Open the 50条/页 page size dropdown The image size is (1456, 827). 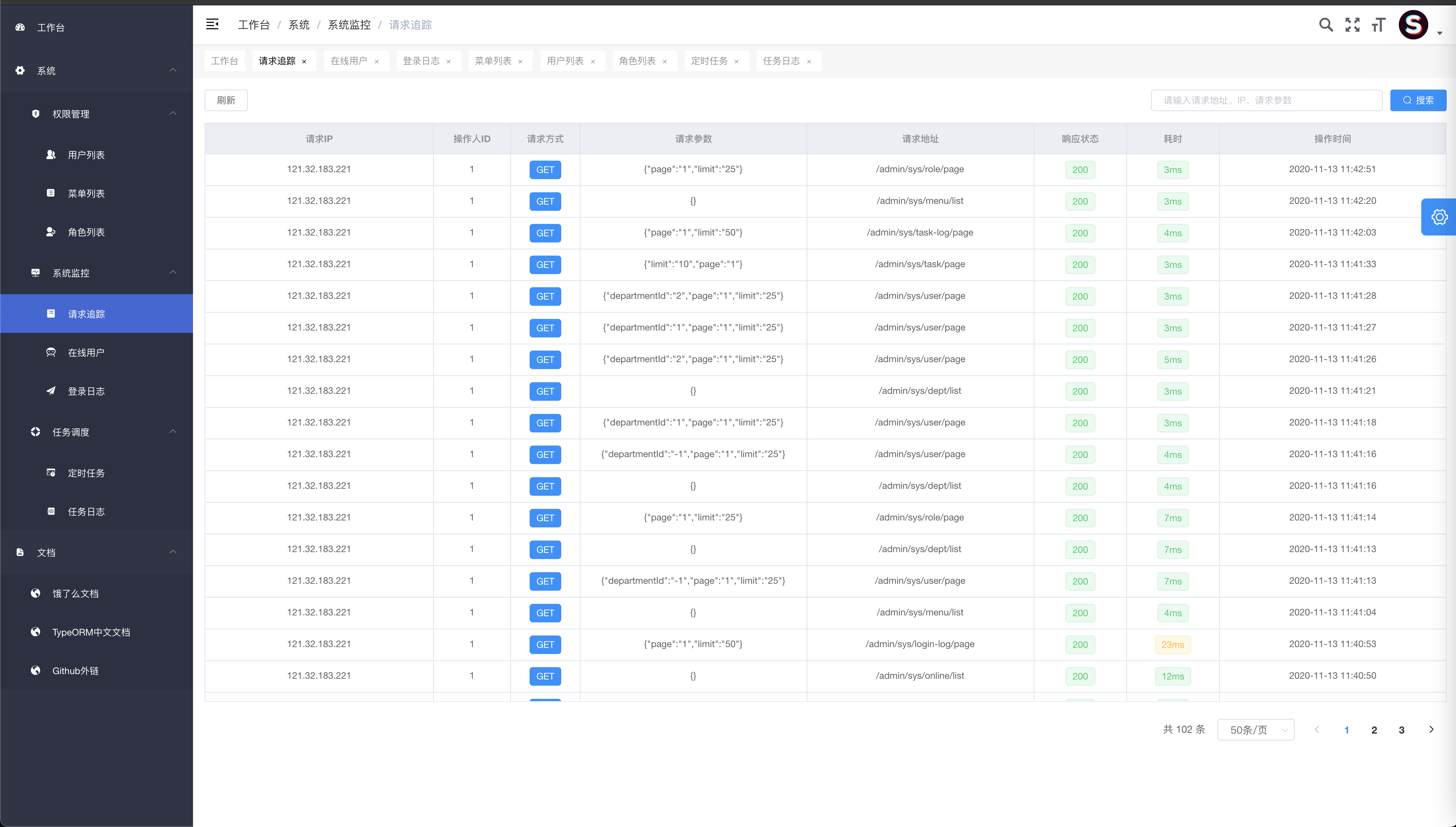pos(1256,730)
